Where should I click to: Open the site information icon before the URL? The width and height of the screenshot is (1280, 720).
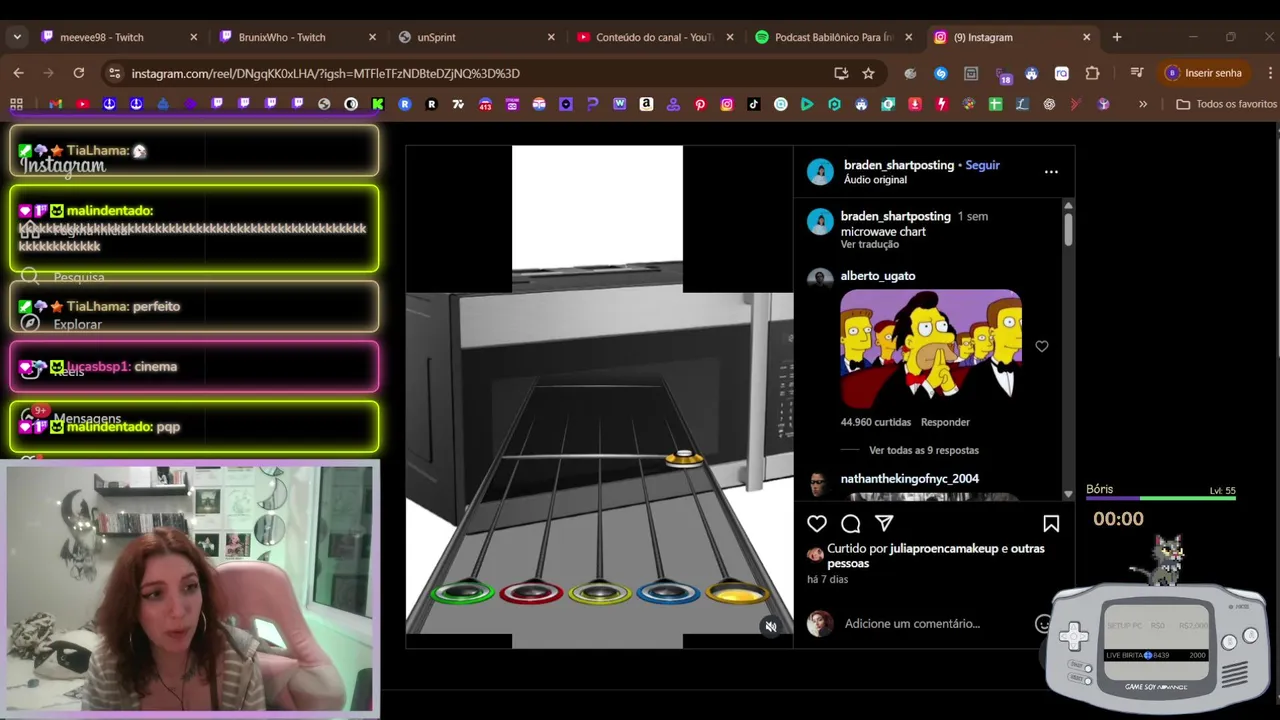115,73
